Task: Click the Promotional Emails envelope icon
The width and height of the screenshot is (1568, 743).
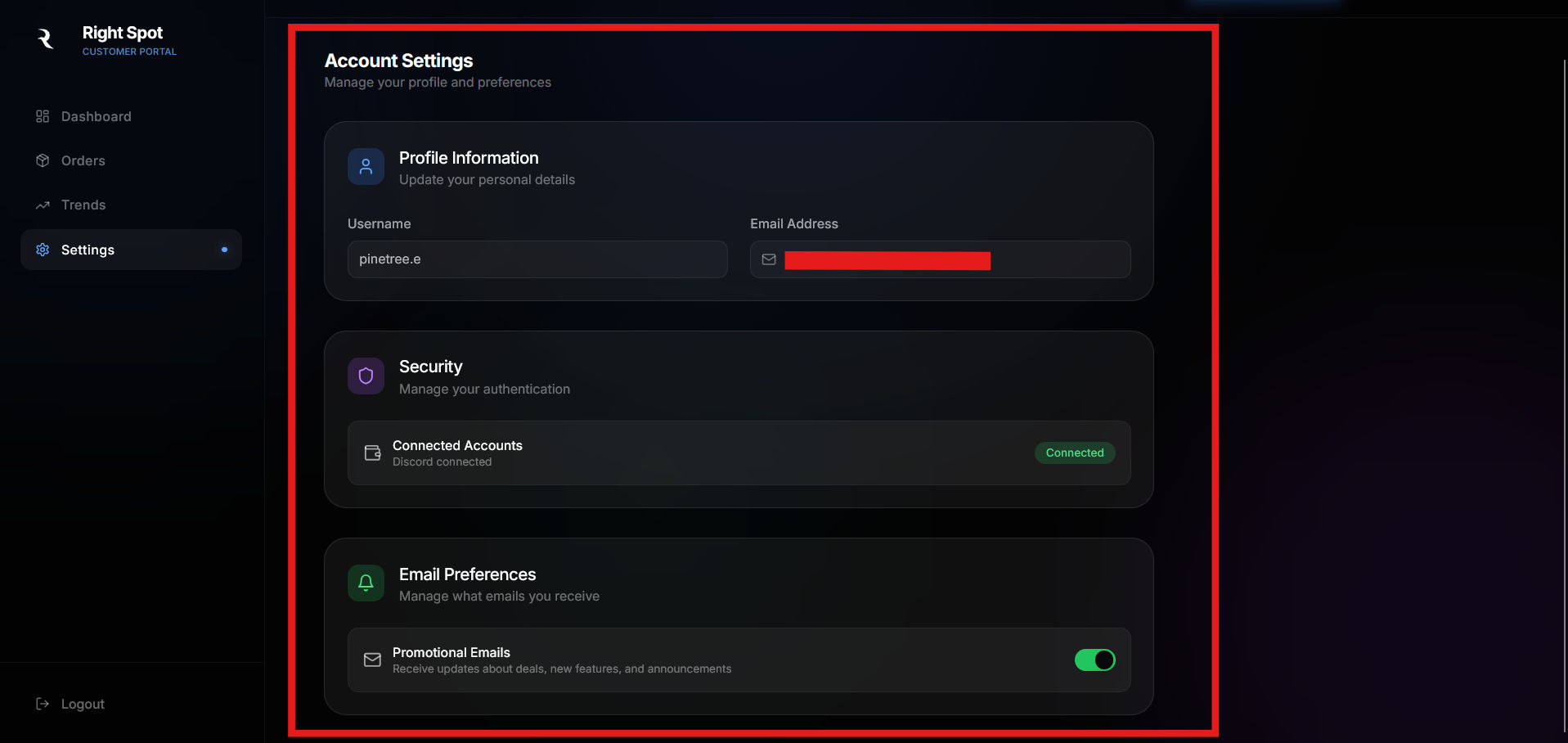Action: 372,660
